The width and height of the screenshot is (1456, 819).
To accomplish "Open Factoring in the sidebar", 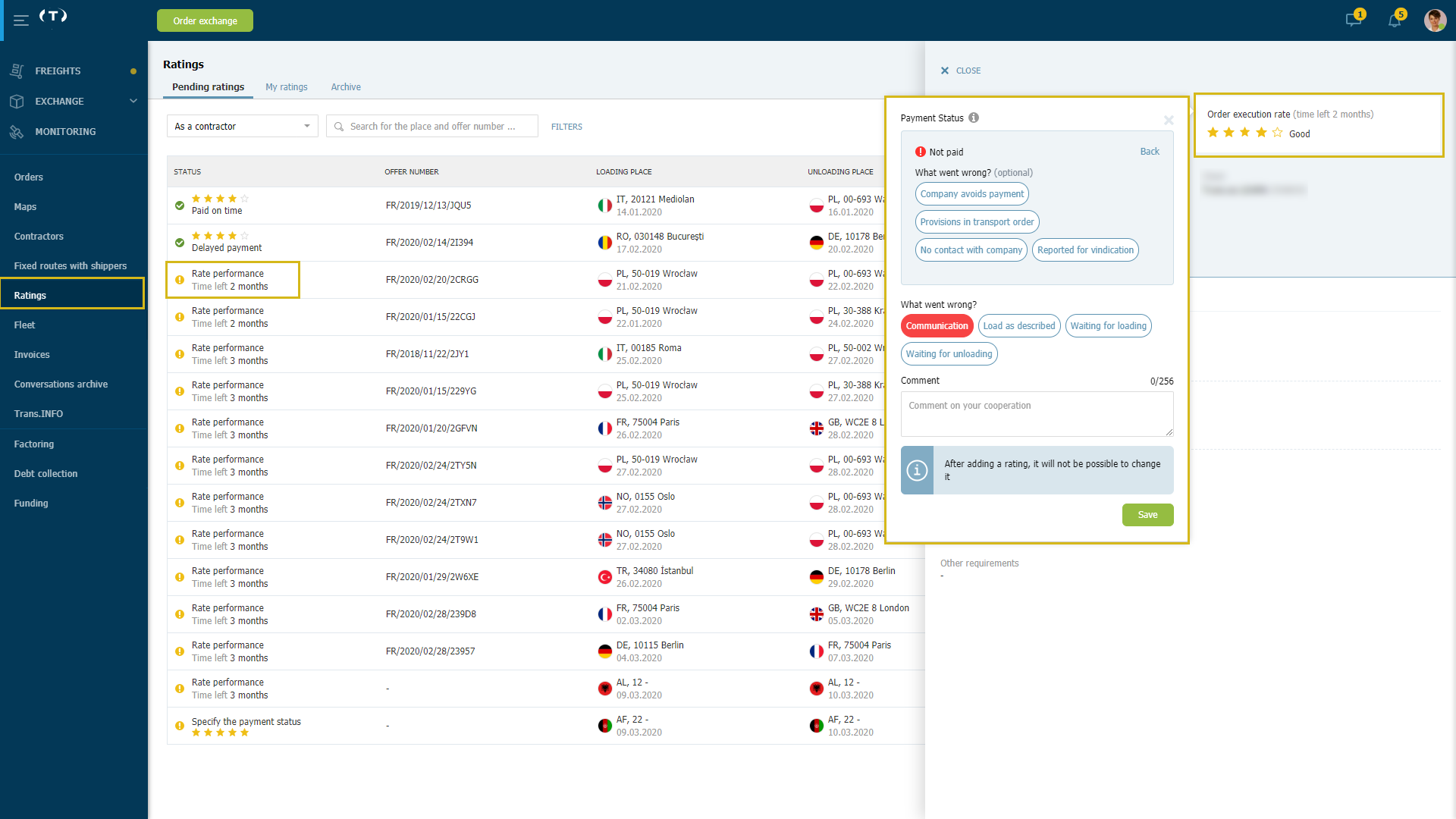I will 33,444.
